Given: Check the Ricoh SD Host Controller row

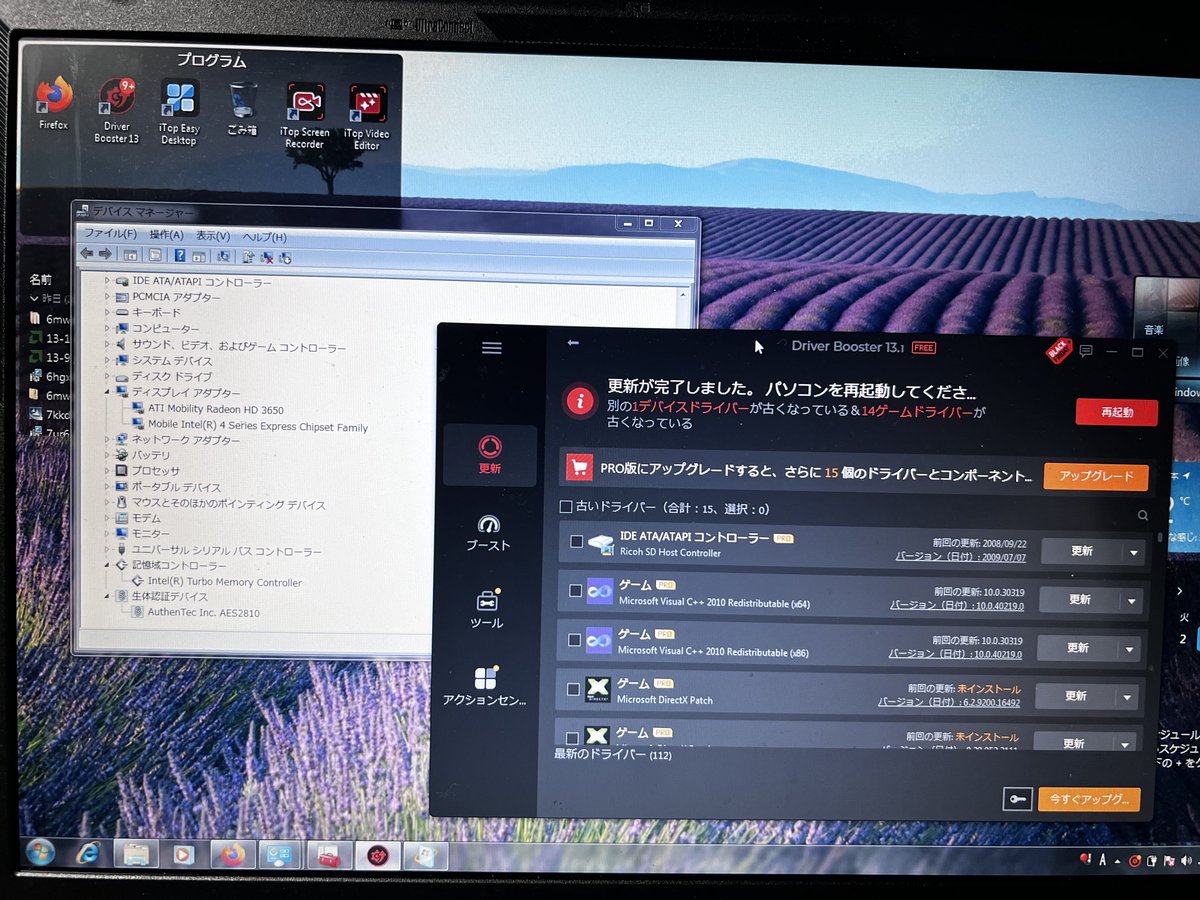Looking at the screenshot, I should click(576, 542).
